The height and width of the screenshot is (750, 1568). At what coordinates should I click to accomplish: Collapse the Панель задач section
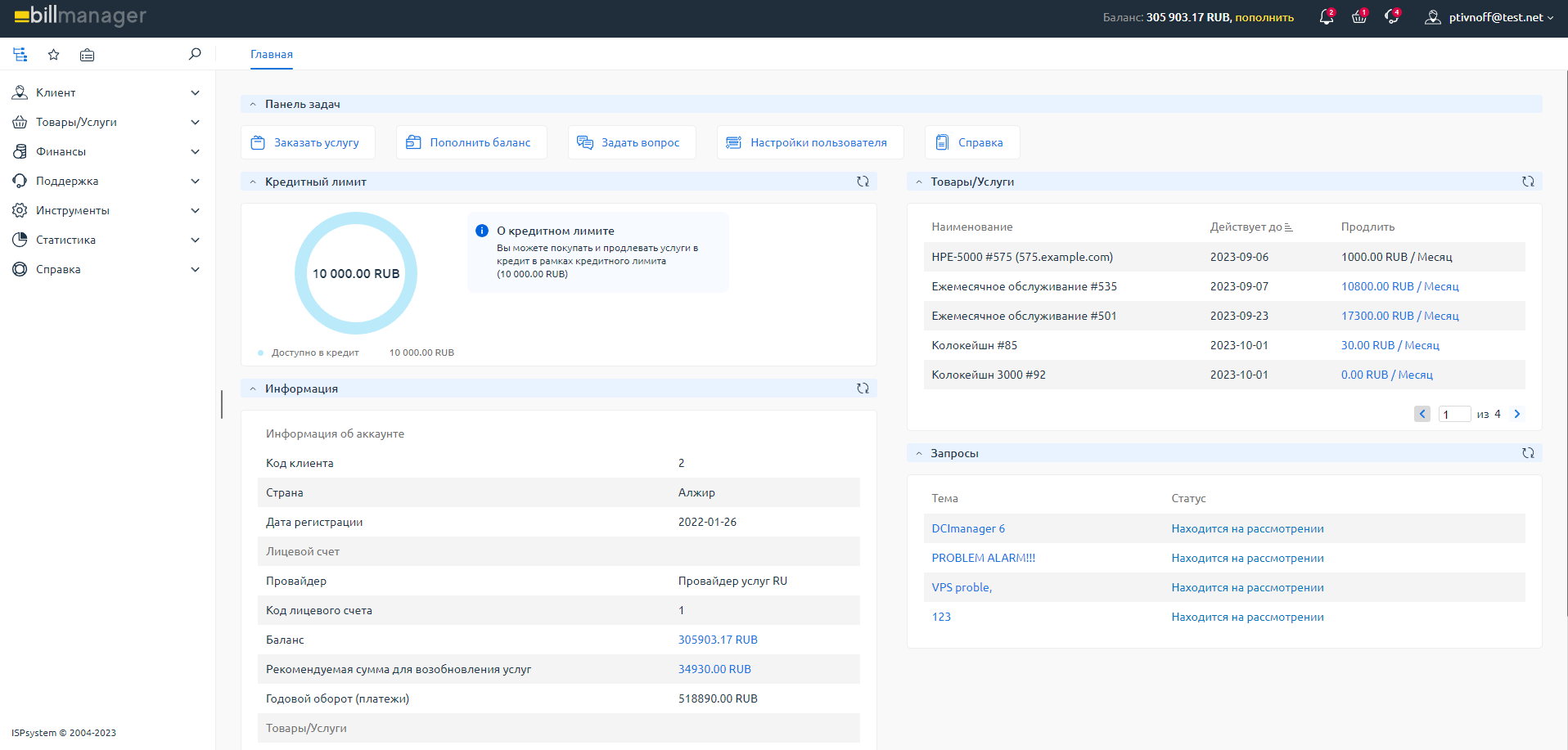point(253,104)
